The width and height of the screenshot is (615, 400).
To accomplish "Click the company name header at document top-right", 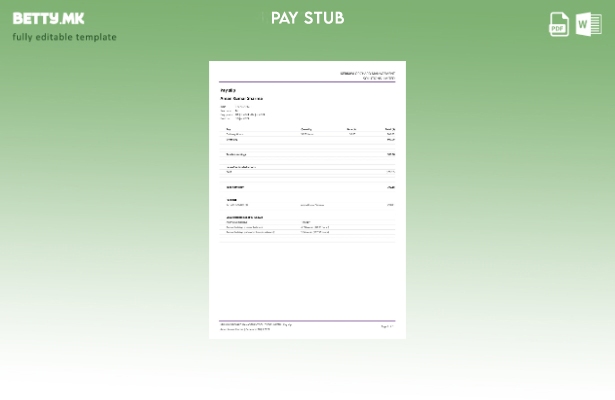I will [x=367, y=72].
